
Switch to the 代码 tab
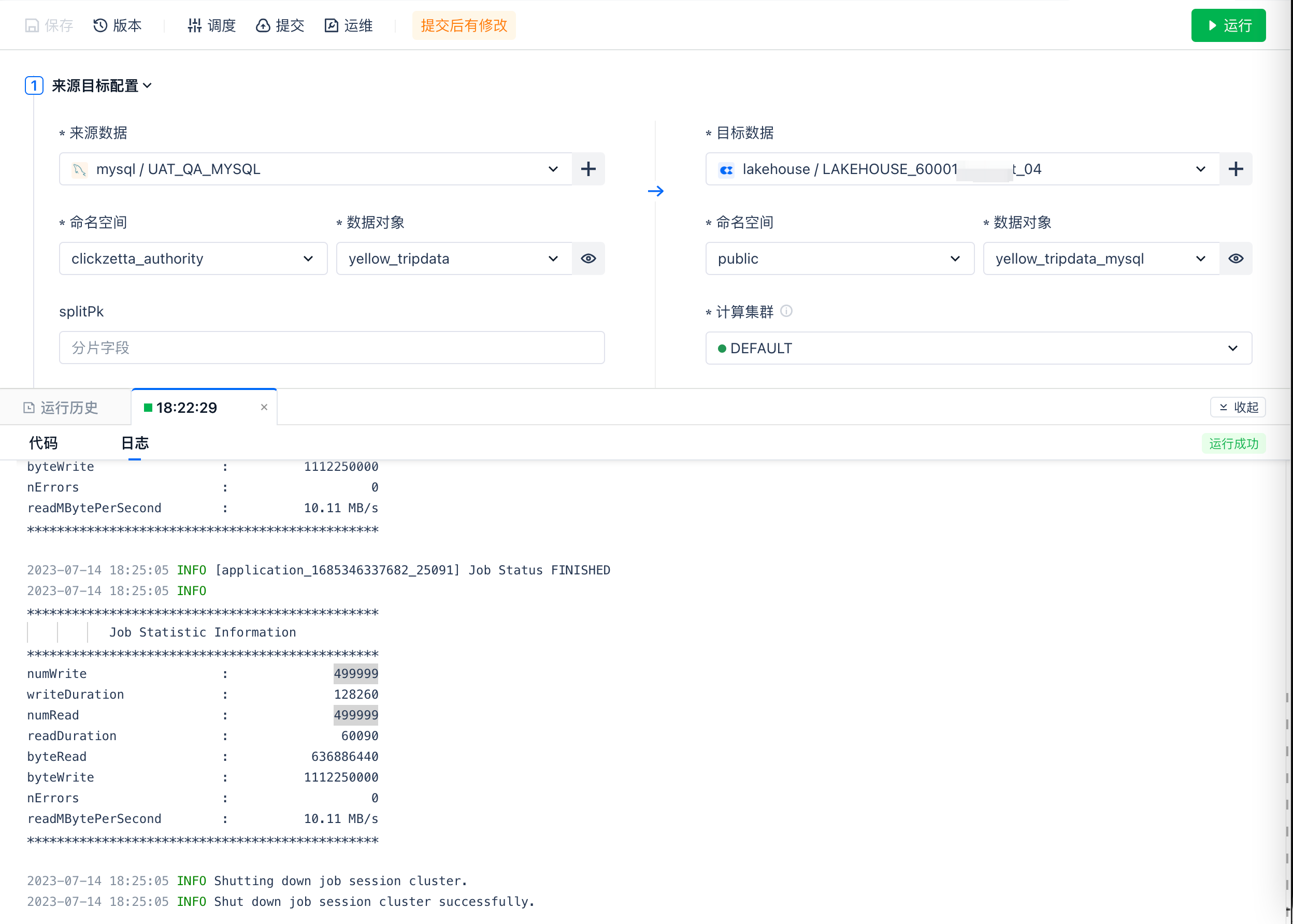43,443
